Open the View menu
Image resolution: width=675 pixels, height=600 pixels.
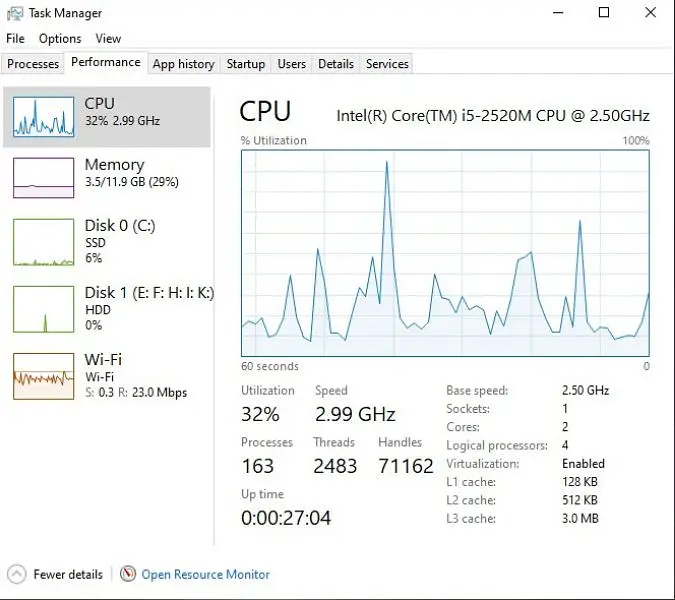(x=108, y=39)
